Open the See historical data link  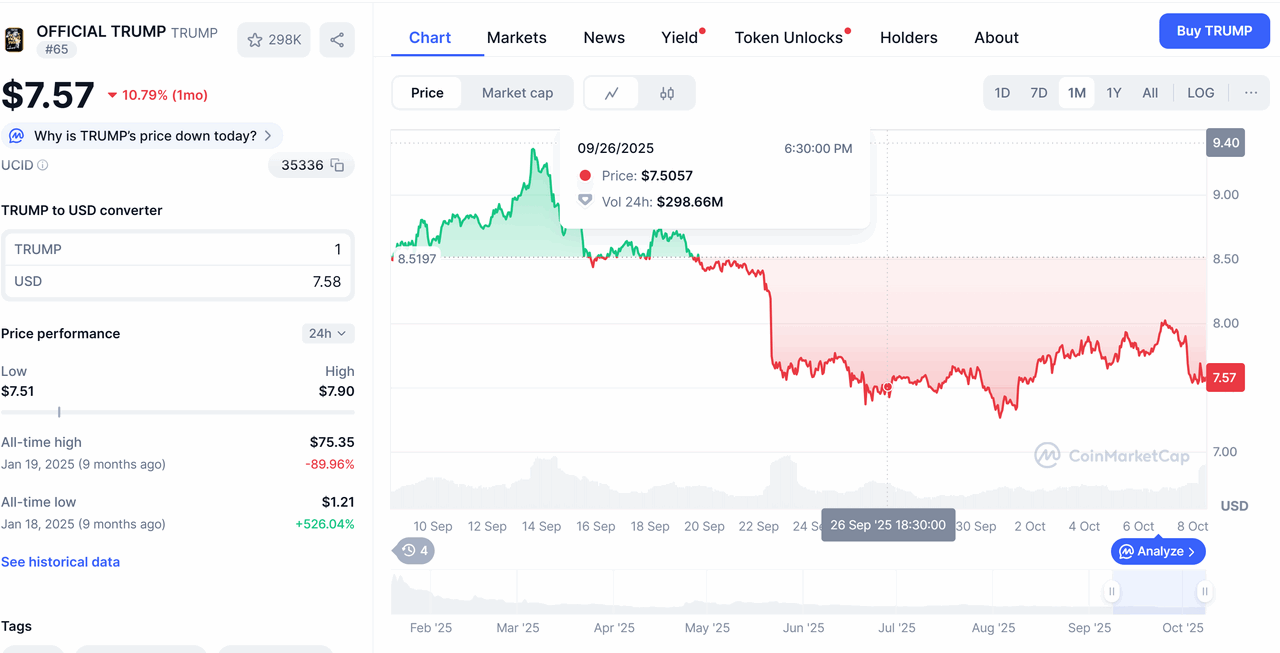[x=60, y=562]
